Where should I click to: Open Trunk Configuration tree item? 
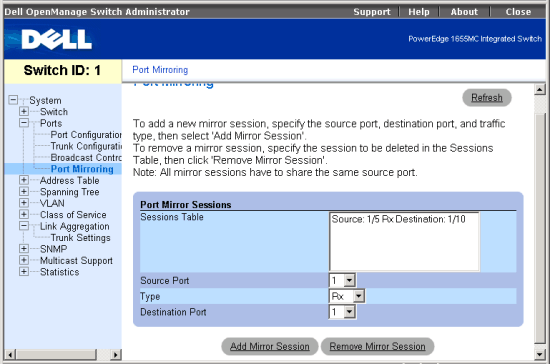point(86,146)
